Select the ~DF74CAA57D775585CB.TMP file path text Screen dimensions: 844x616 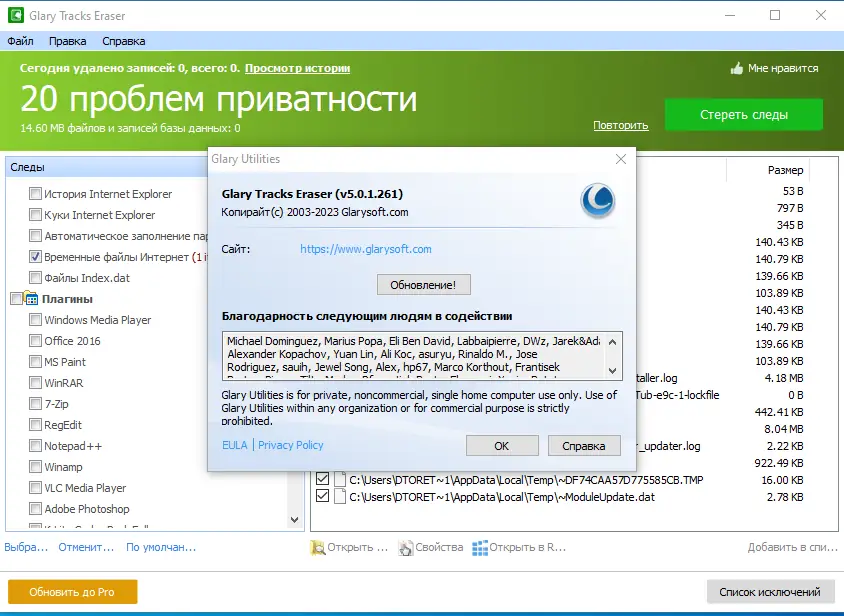click(x=526, y=480)
